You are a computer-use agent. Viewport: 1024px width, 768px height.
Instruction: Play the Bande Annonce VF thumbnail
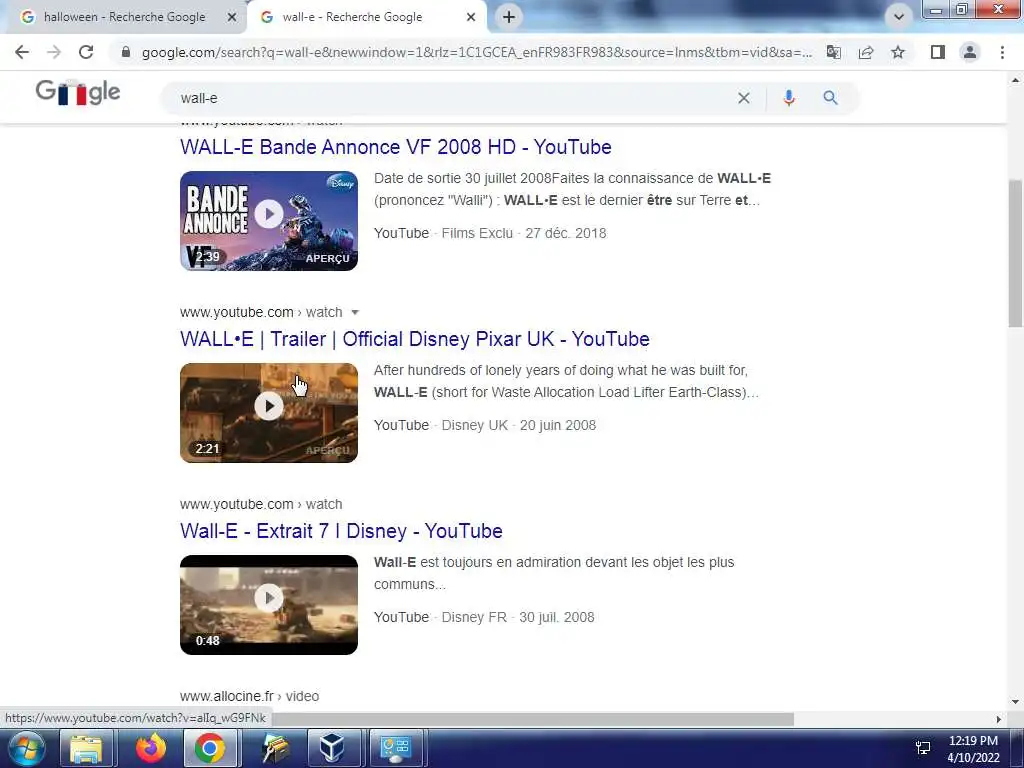(269, 221)
